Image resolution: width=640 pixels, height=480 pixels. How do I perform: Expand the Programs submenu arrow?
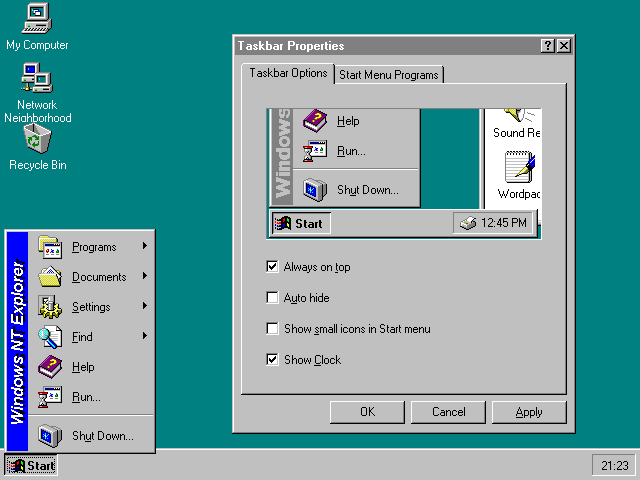point(144,246)
